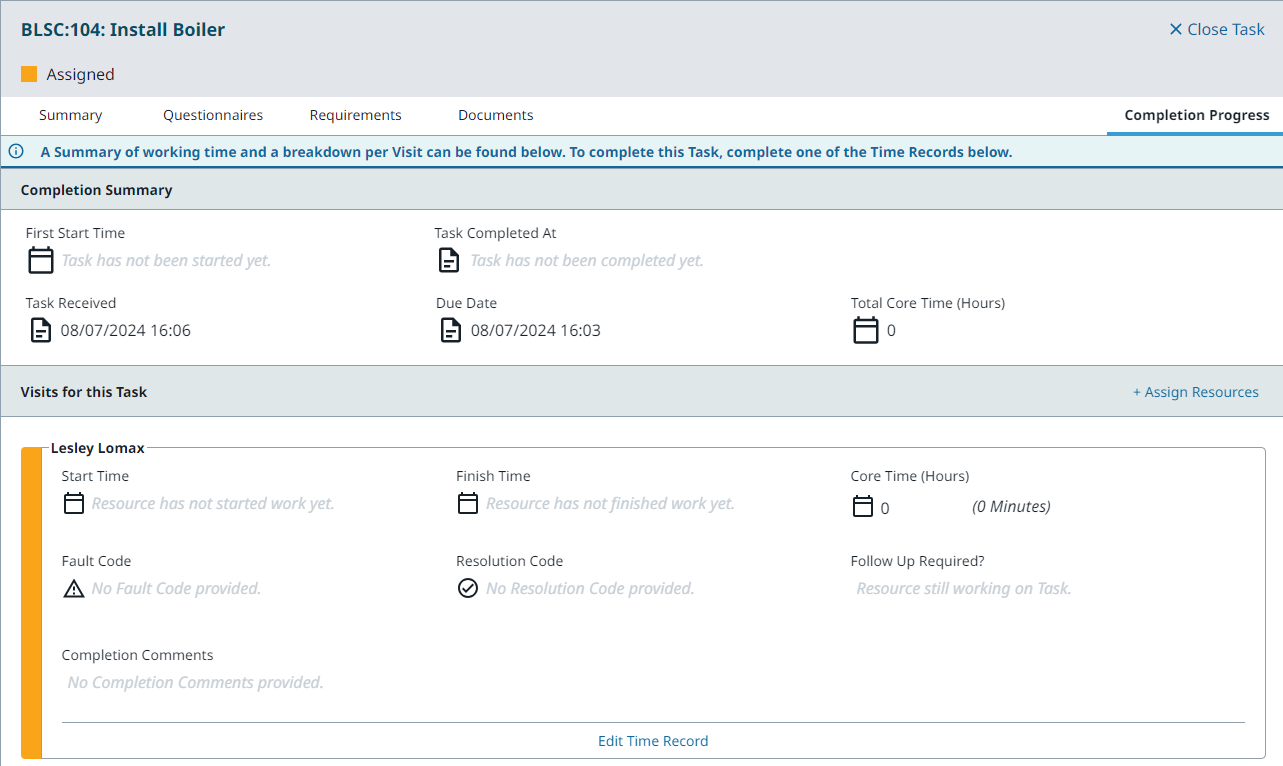Click the Due Date document icon
This screenshot has height=766, width=1283.
coord(451,330)
